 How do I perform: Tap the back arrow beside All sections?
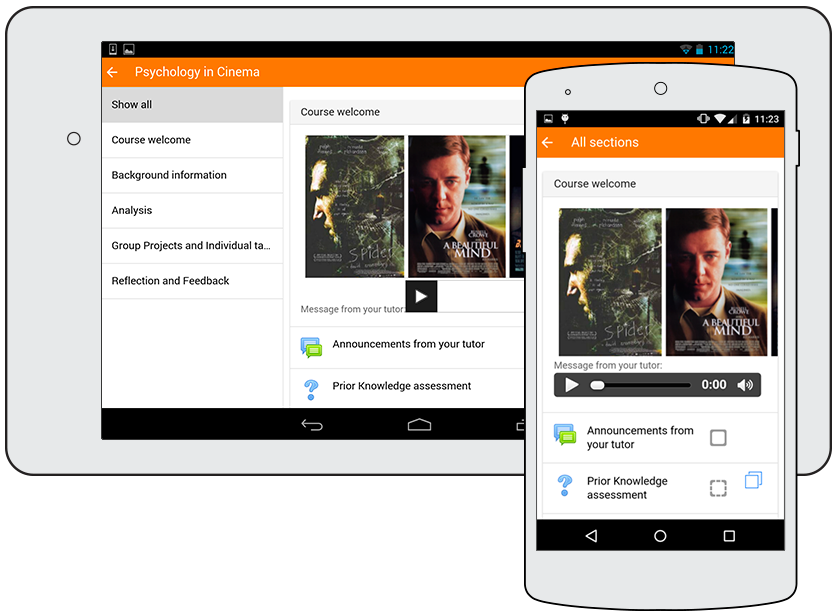(547, 143)
